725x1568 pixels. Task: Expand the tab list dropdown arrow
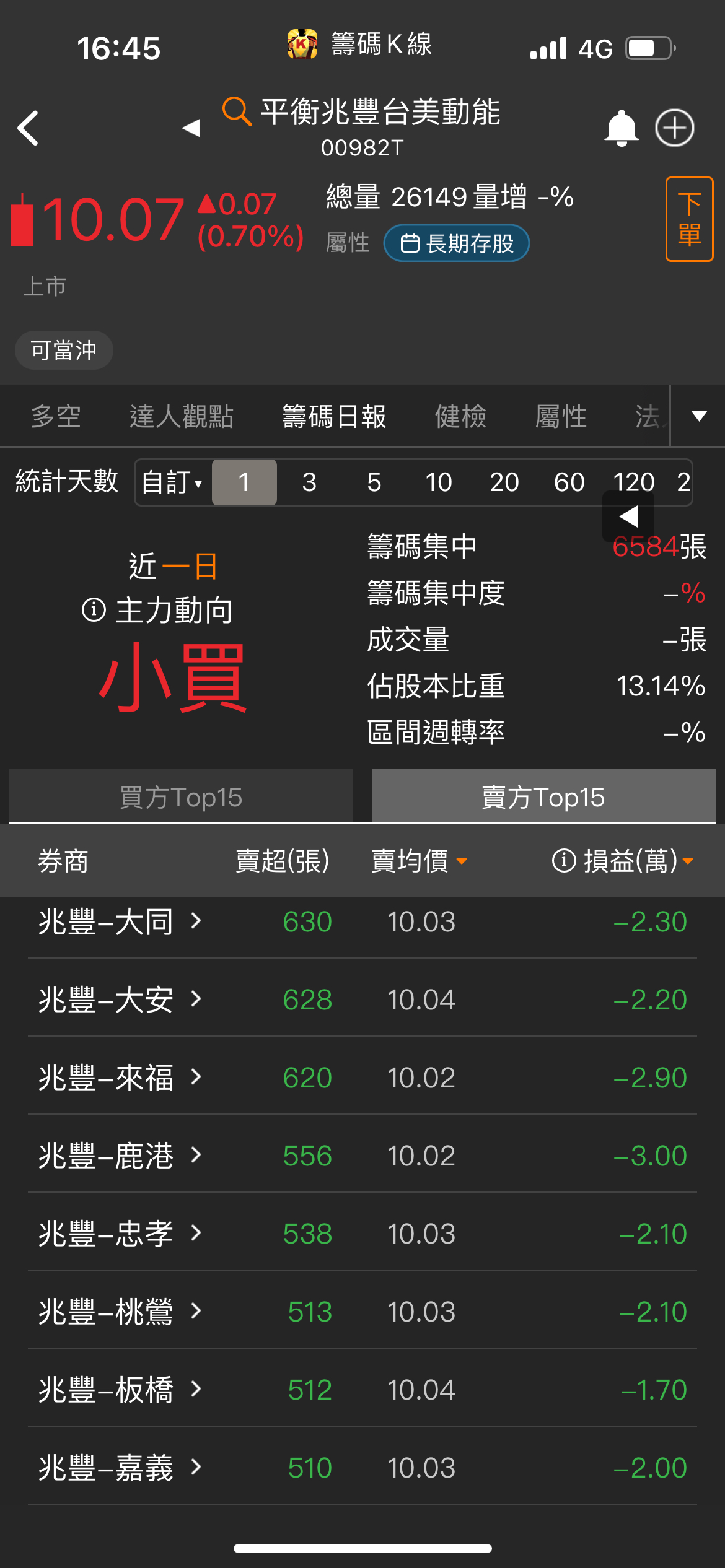click(x=699, y=416)
